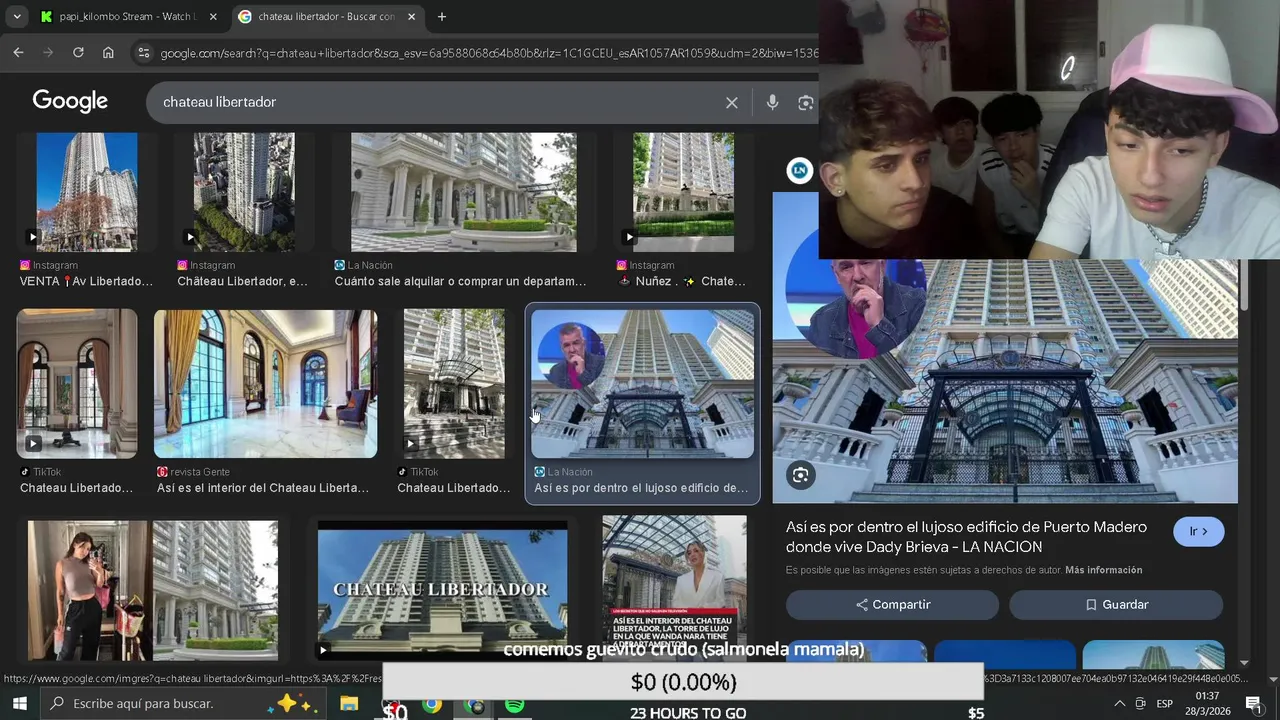1280x720 pixels.
Task: Open the Windows Start menu
Action: click(x=19, y=704)
